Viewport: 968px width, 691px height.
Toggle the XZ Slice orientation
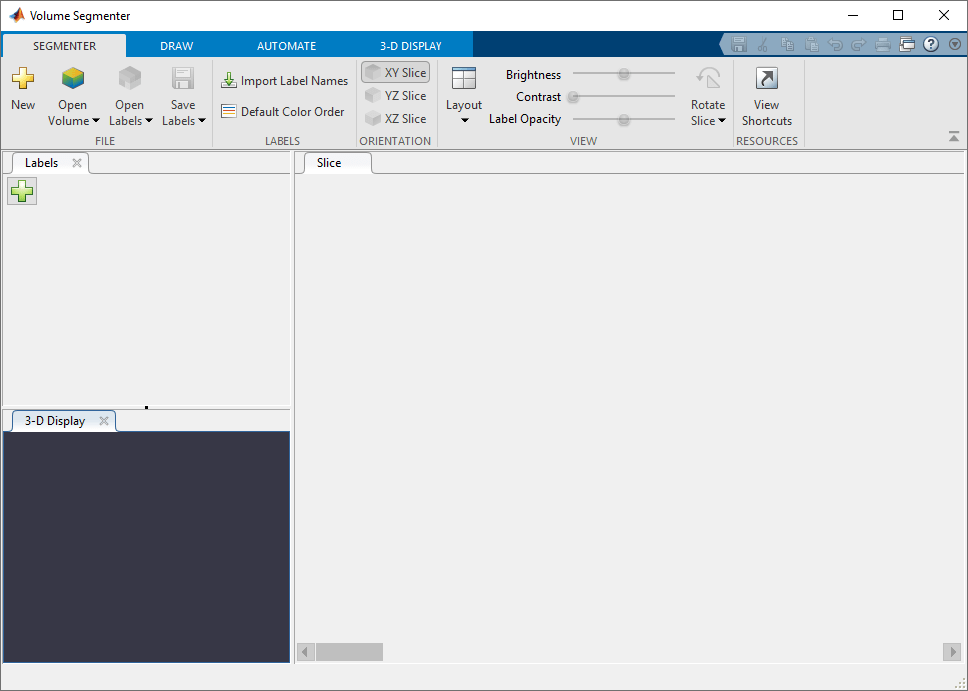(x=395, y=119)
